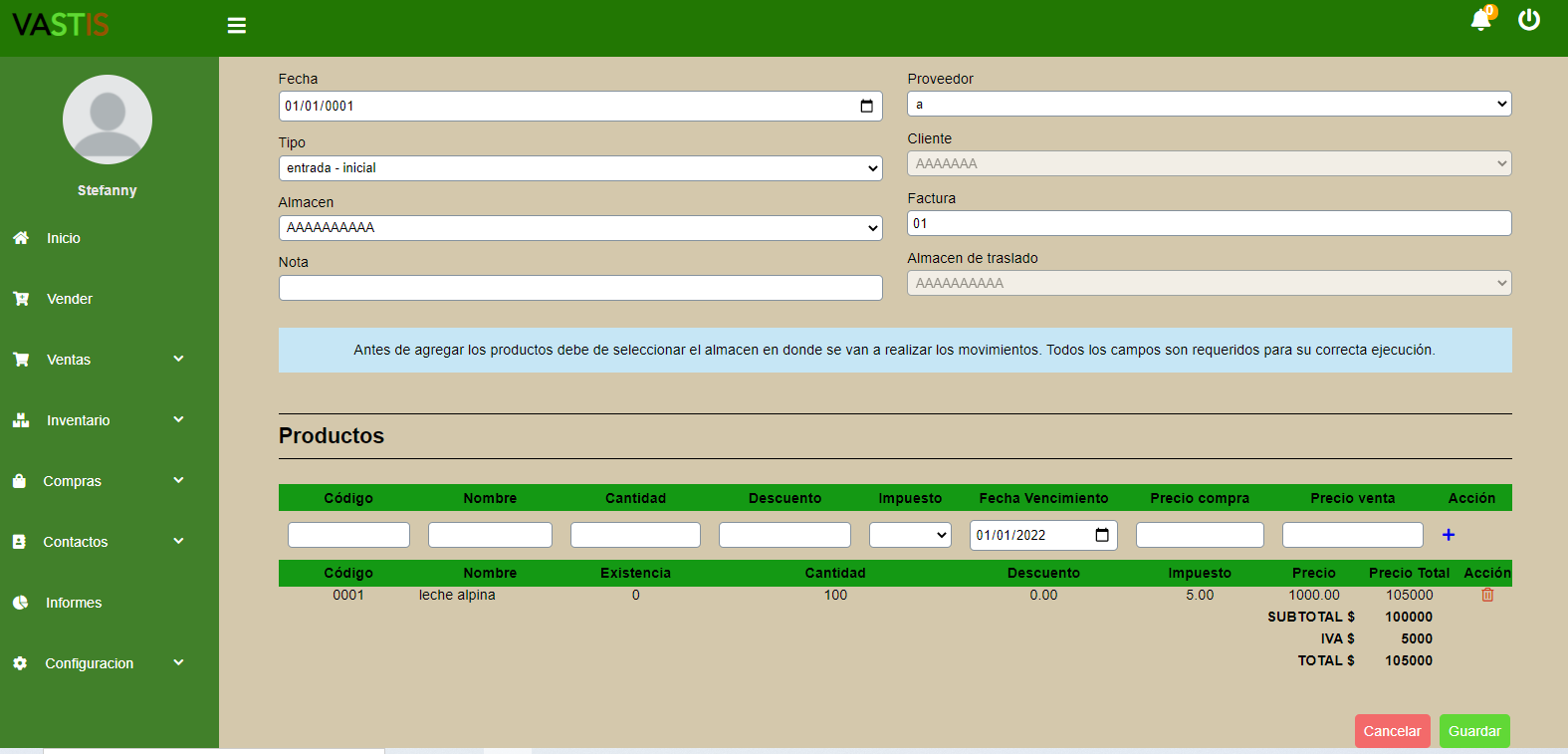Click the leche alpina product name
The width and height of the screenshot is (1568, 754).
pos(457,595)
